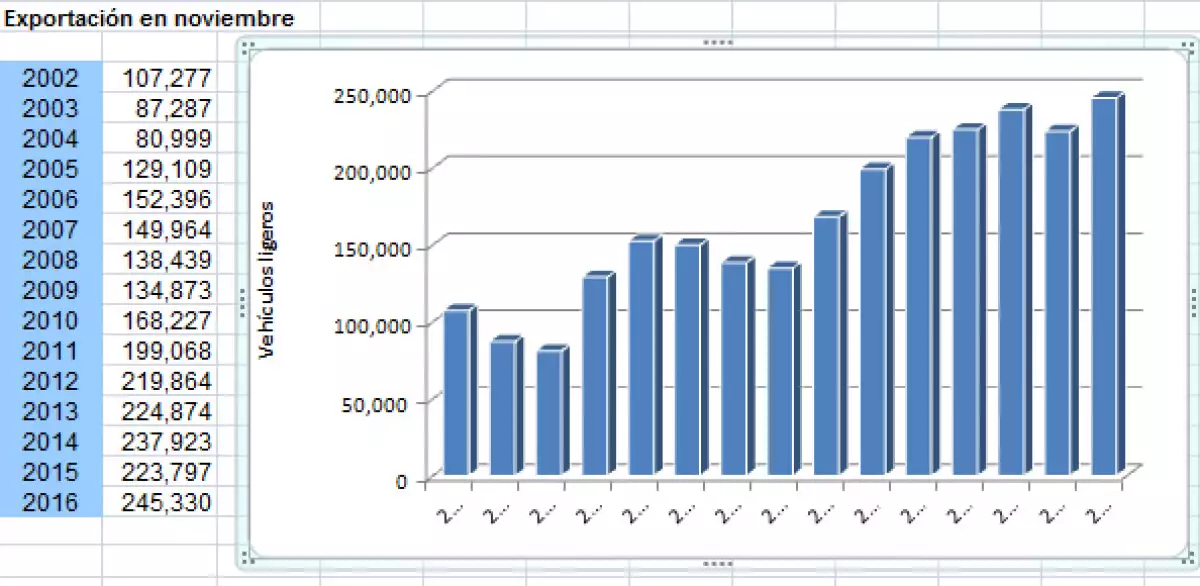The image size is (1200, 586).
Task: Click the 'Vehículos ligeros' axis title
Action: pyautogui.click(x=266, y=279)
